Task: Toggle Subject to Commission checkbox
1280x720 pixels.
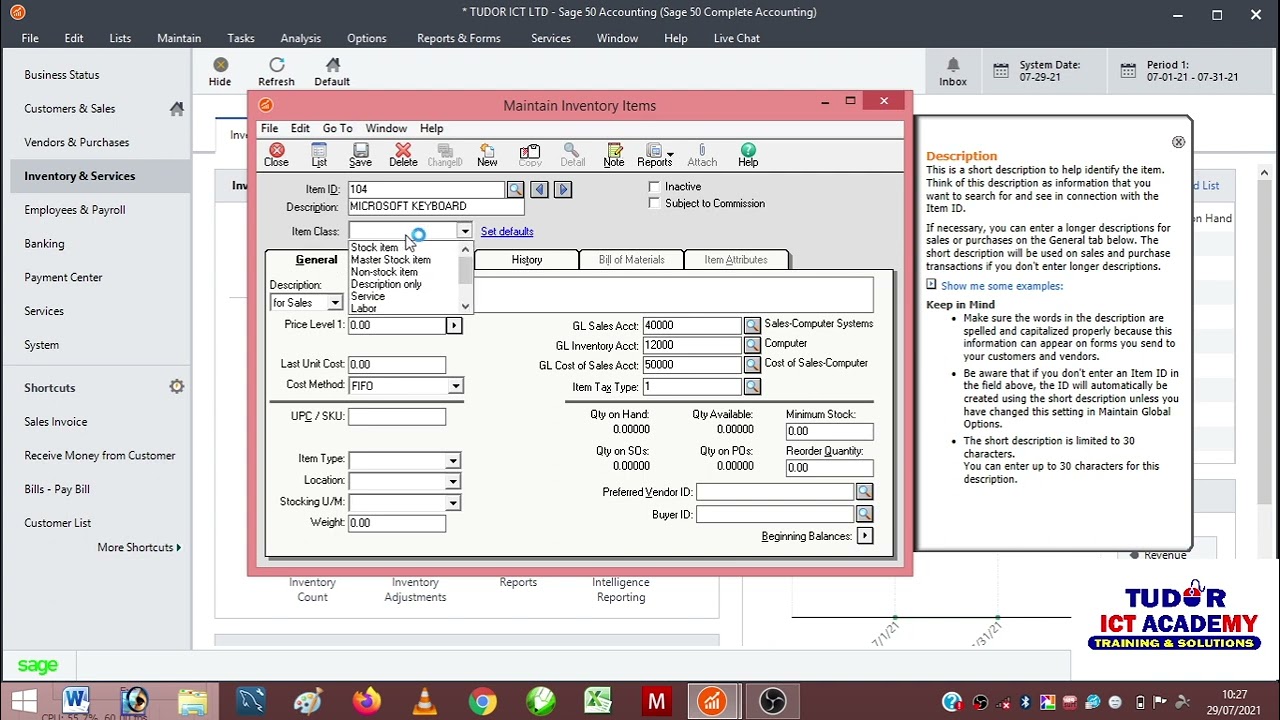Action: [x=654, y=203]
